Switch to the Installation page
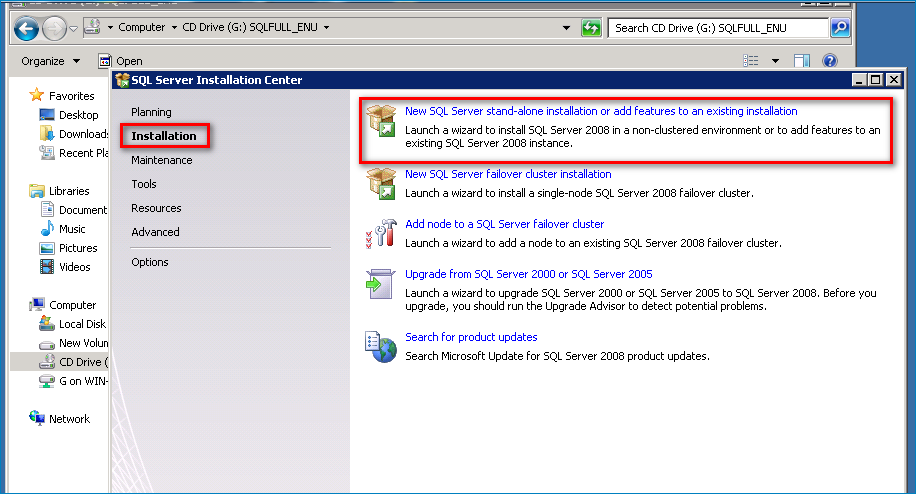Viewport: 916px width, 494px height. click(x=164, y=136)
